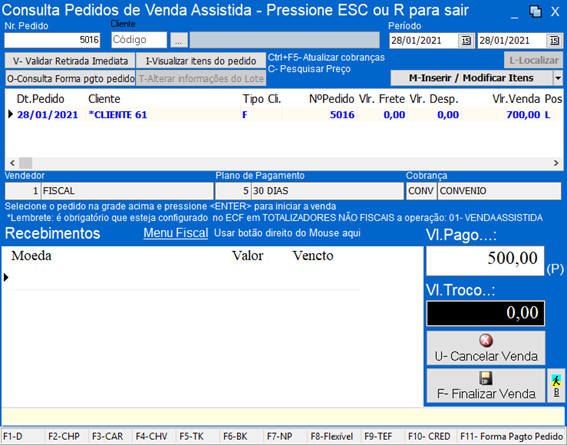The height and width of the screenshot is (445, 567).
Task: Click the Nr. Pedido input field
Action: pos(52,40)
